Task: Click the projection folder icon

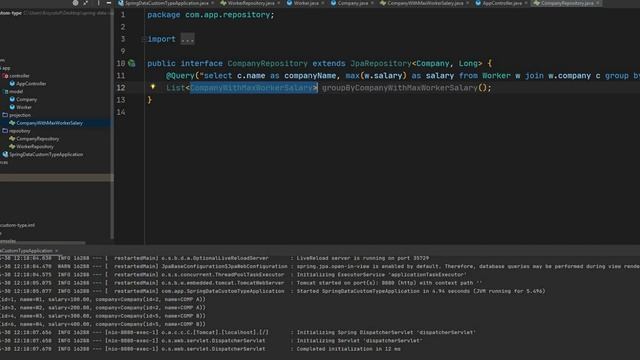Action: pos(5,115)
